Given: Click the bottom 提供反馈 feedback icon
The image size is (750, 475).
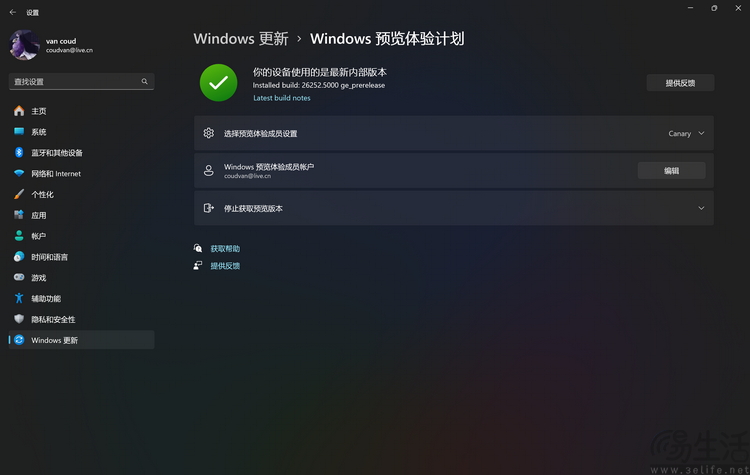Looking at the screenshot, I should click(x=198, y=265).
